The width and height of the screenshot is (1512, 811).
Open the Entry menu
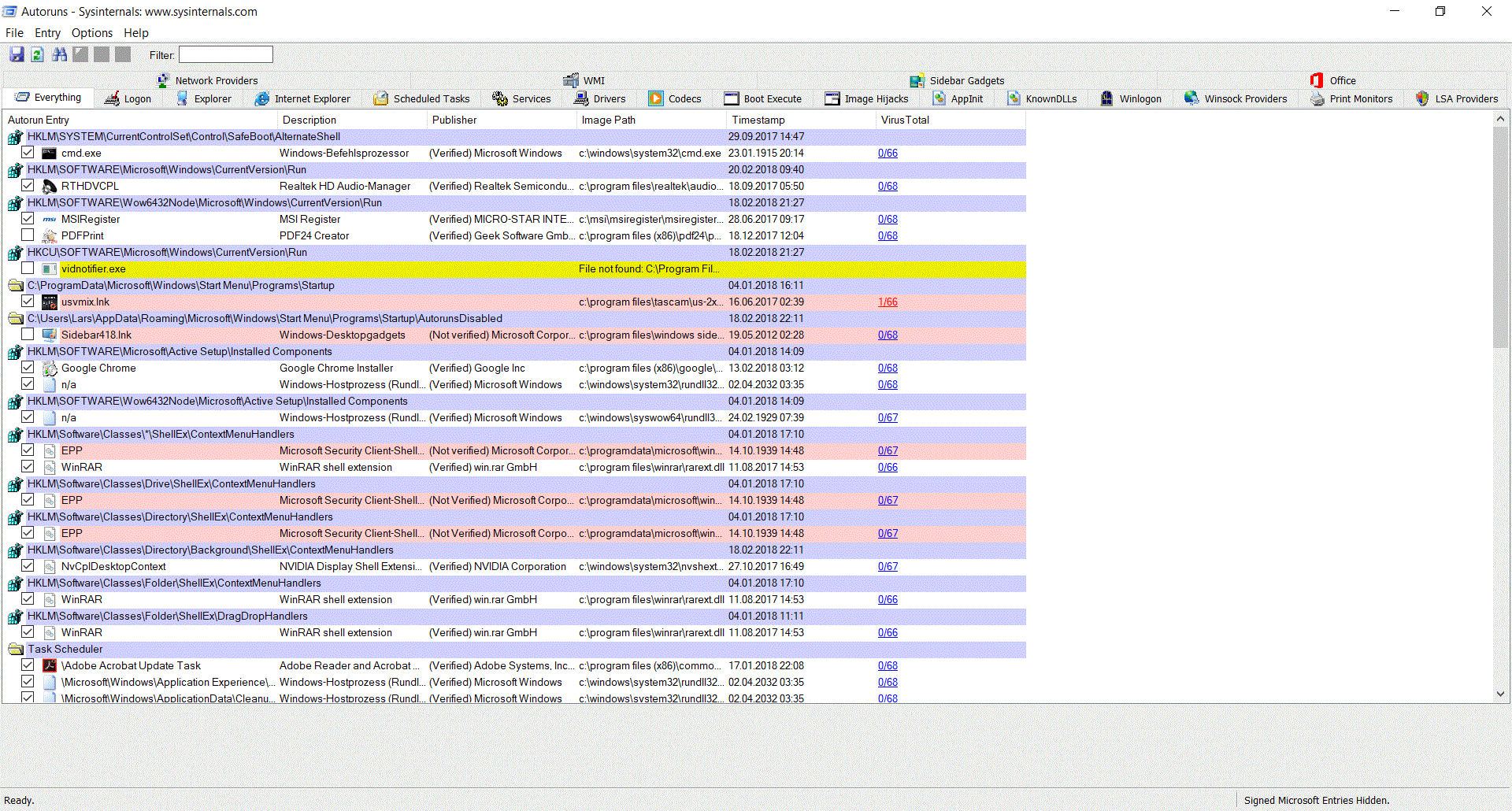click(47, 33)
